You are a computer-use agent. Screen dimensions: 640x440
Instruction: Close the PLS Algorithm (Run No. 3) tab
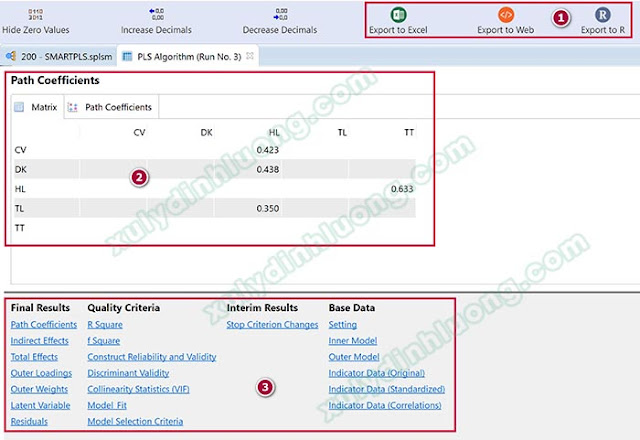tap(250, 56)
